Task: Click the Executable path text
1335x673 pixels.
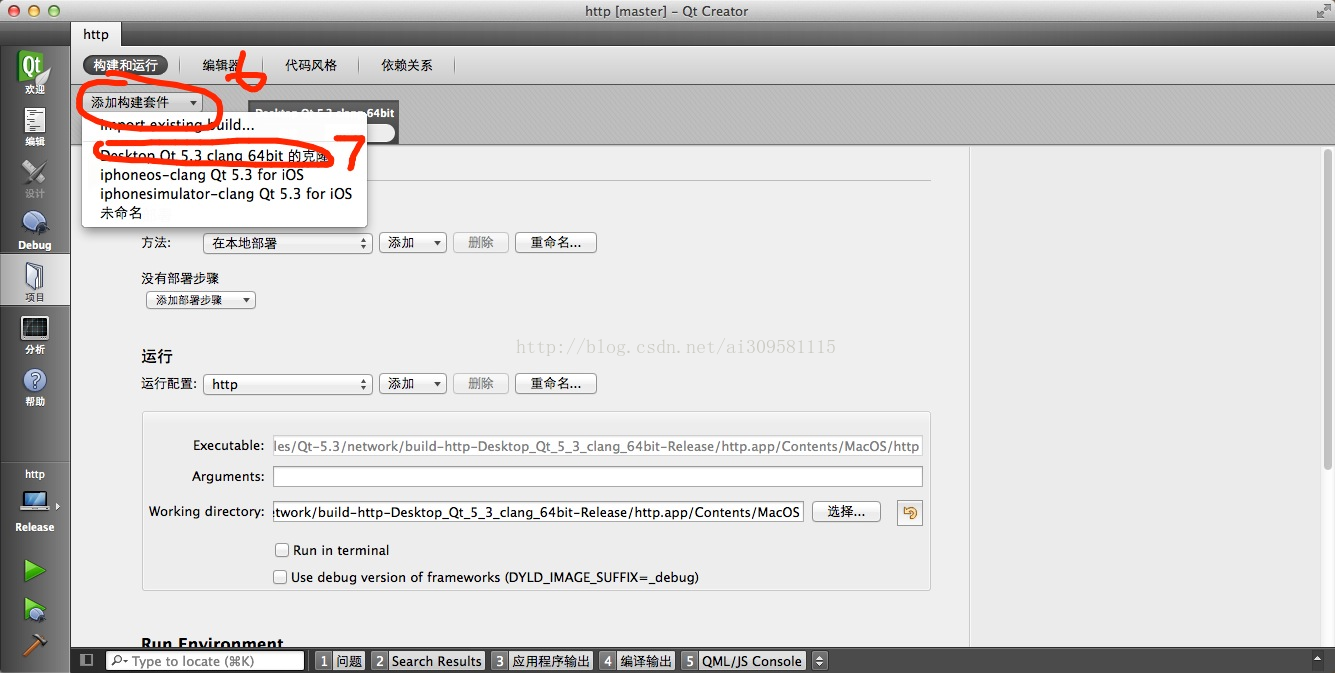Action: click(x=597, y=446)
